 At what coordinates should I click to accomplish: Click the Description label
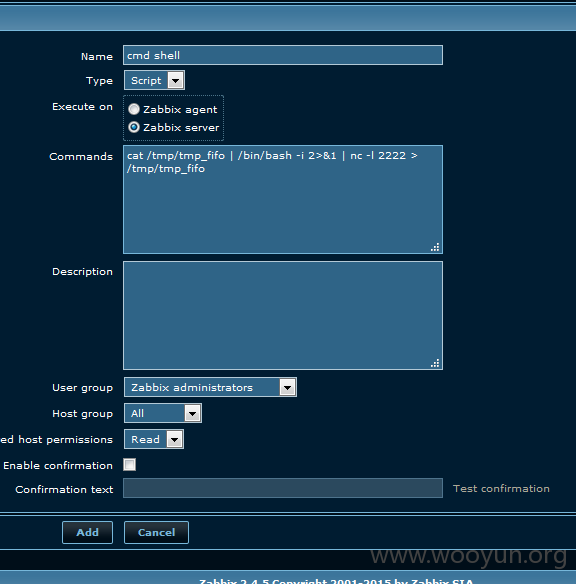82,272
